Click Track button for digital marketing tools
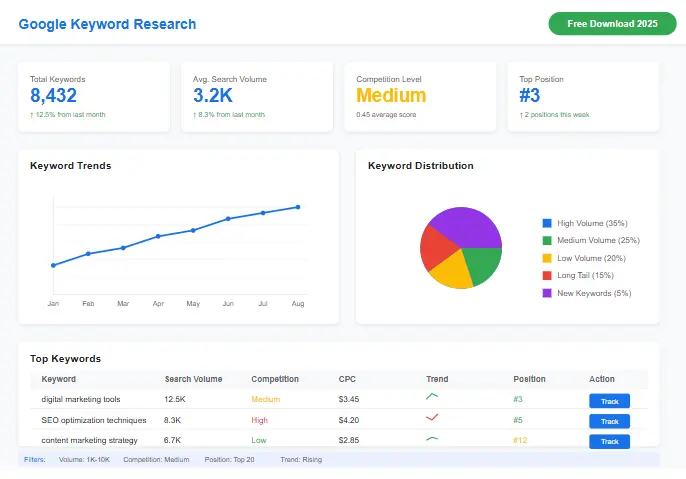 coord(609,400)
